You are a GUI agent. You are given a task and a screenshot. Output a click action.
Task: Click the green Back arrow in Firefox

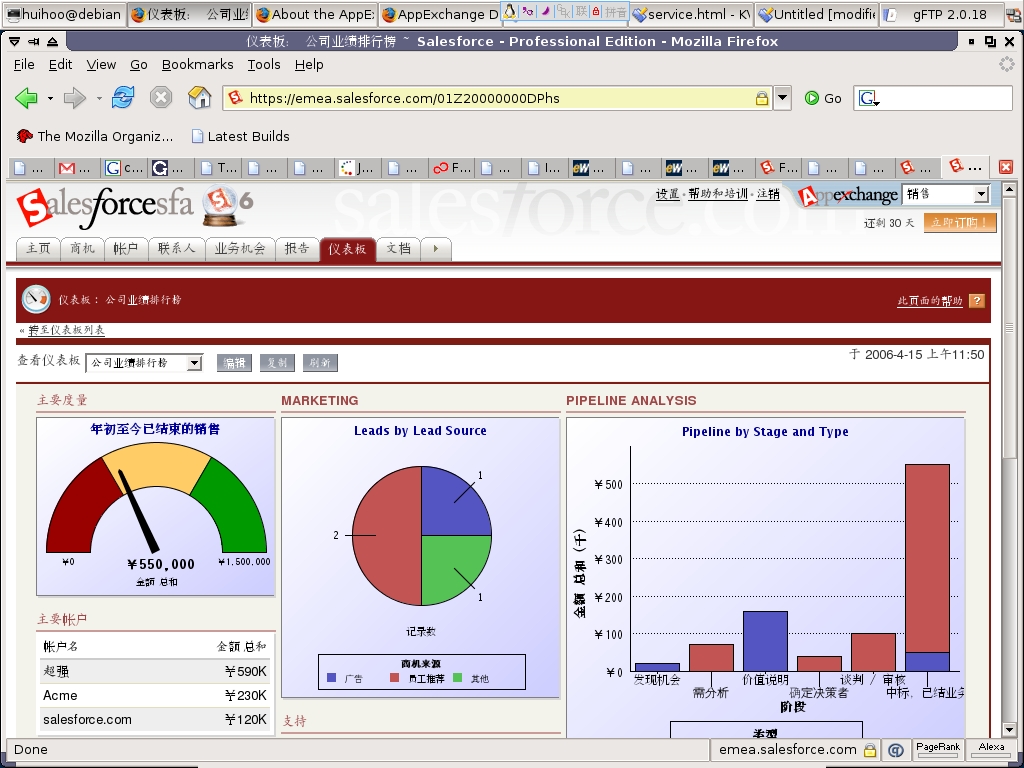[x=26, y=98]
